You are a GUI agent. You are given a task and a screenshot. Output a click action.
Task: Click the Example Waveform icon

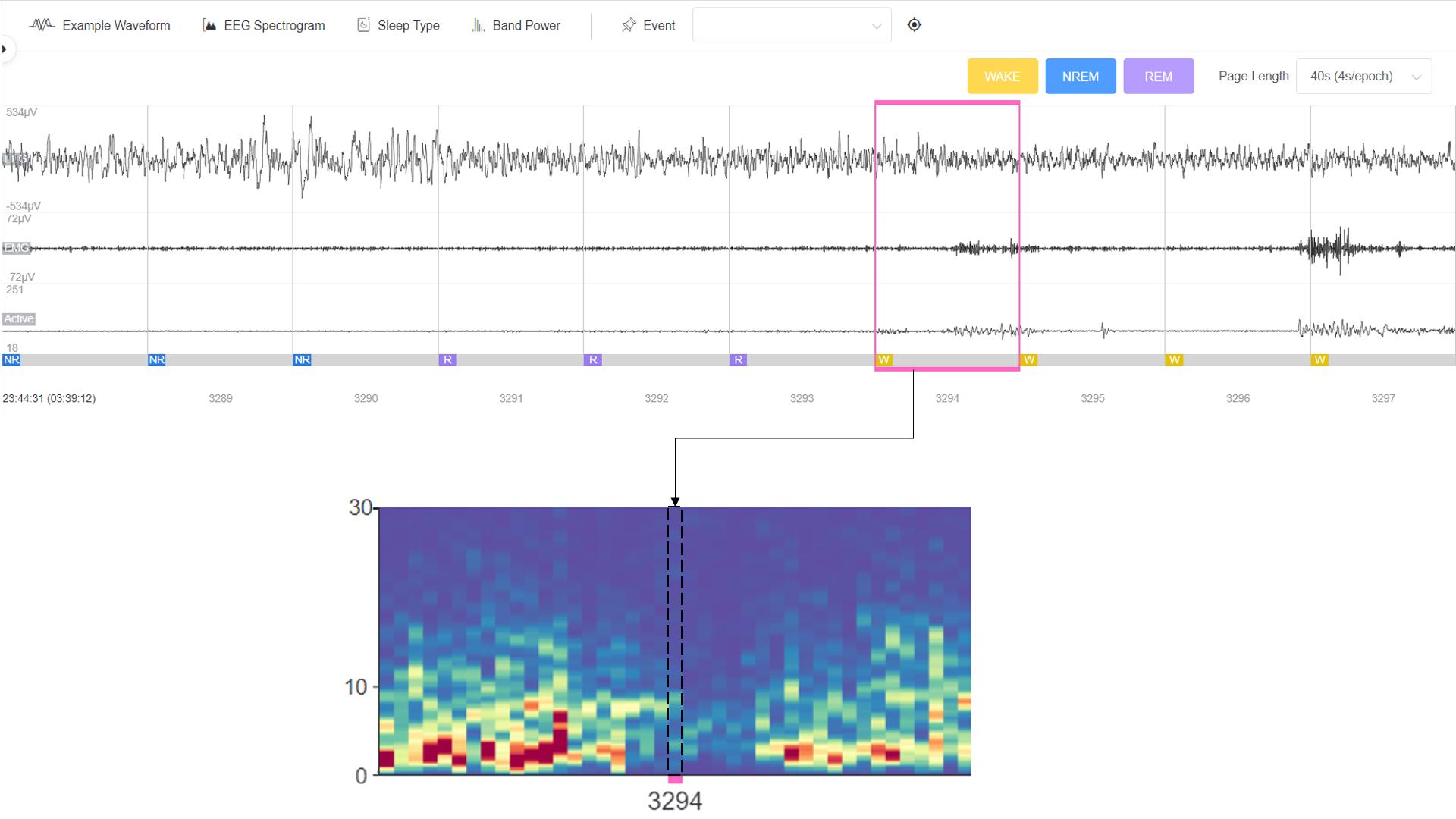point(42,25)
